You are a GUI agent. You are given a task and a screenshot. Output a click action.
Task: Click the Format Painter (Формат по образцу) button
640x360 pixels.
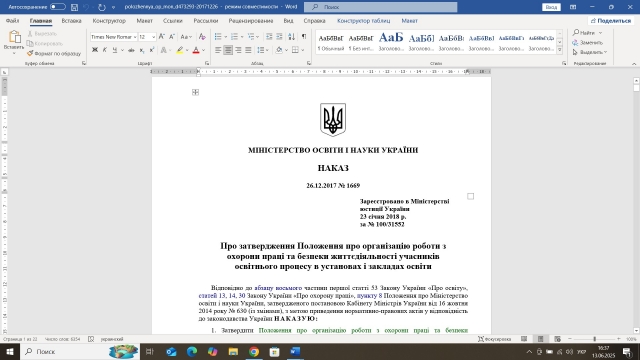(x=54, y=53)
